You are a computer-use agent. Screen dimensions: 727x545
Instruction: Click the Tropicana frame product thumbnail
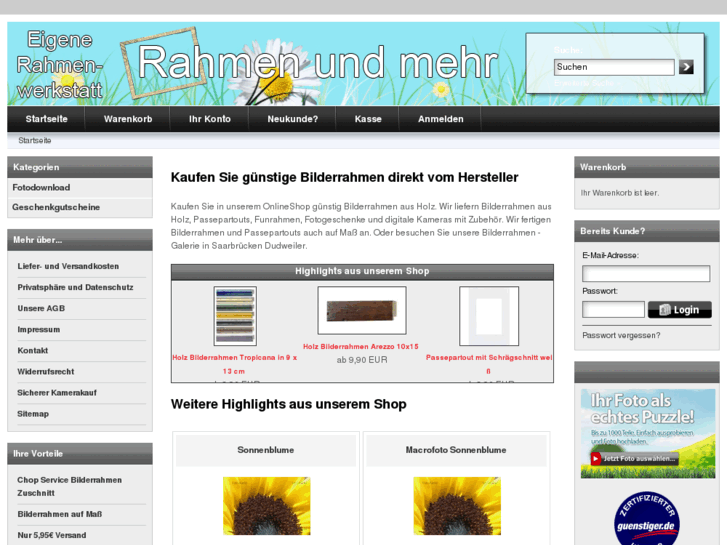point(235,316)
